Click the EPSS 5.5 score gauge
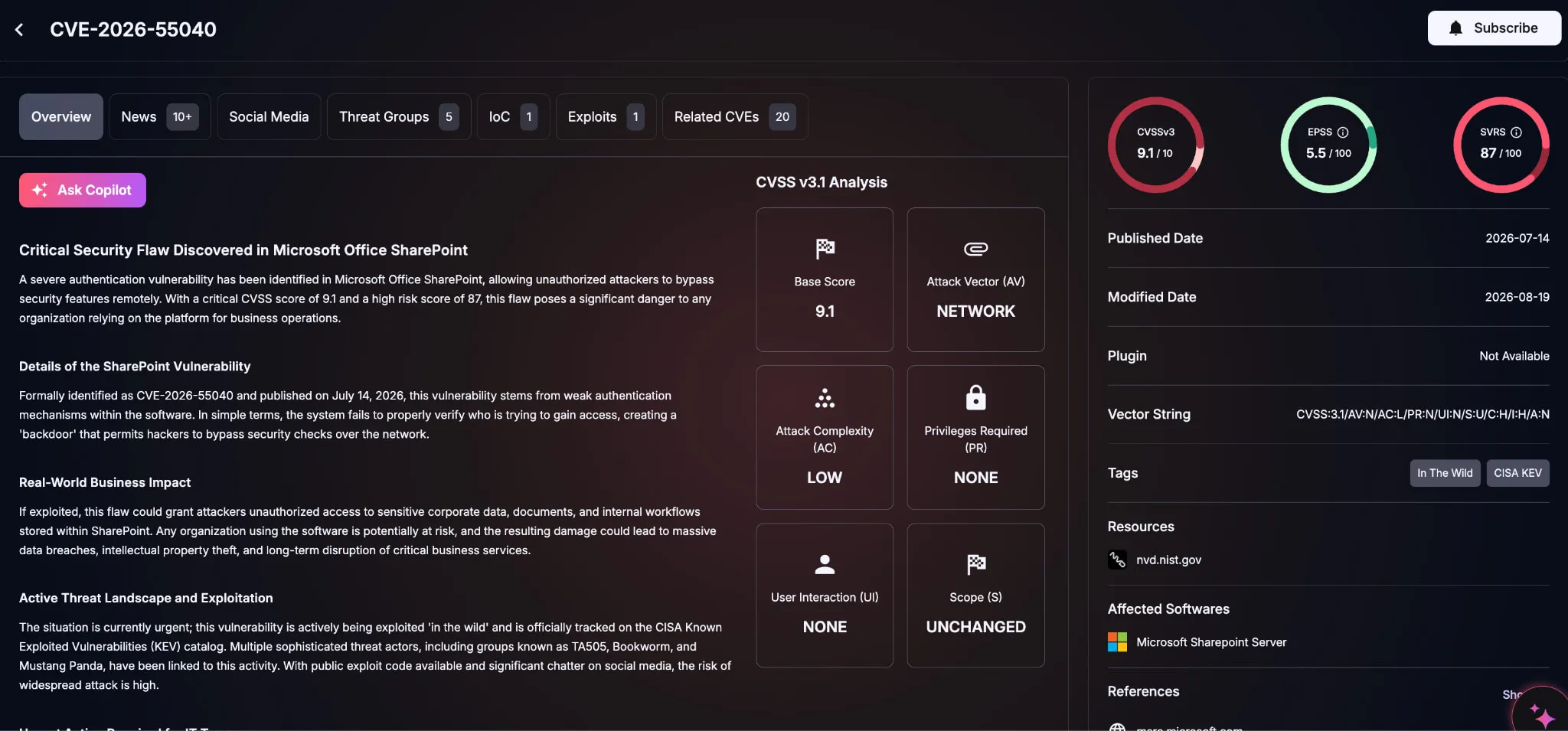The image size is (1568, 731). click(1328, 145)
